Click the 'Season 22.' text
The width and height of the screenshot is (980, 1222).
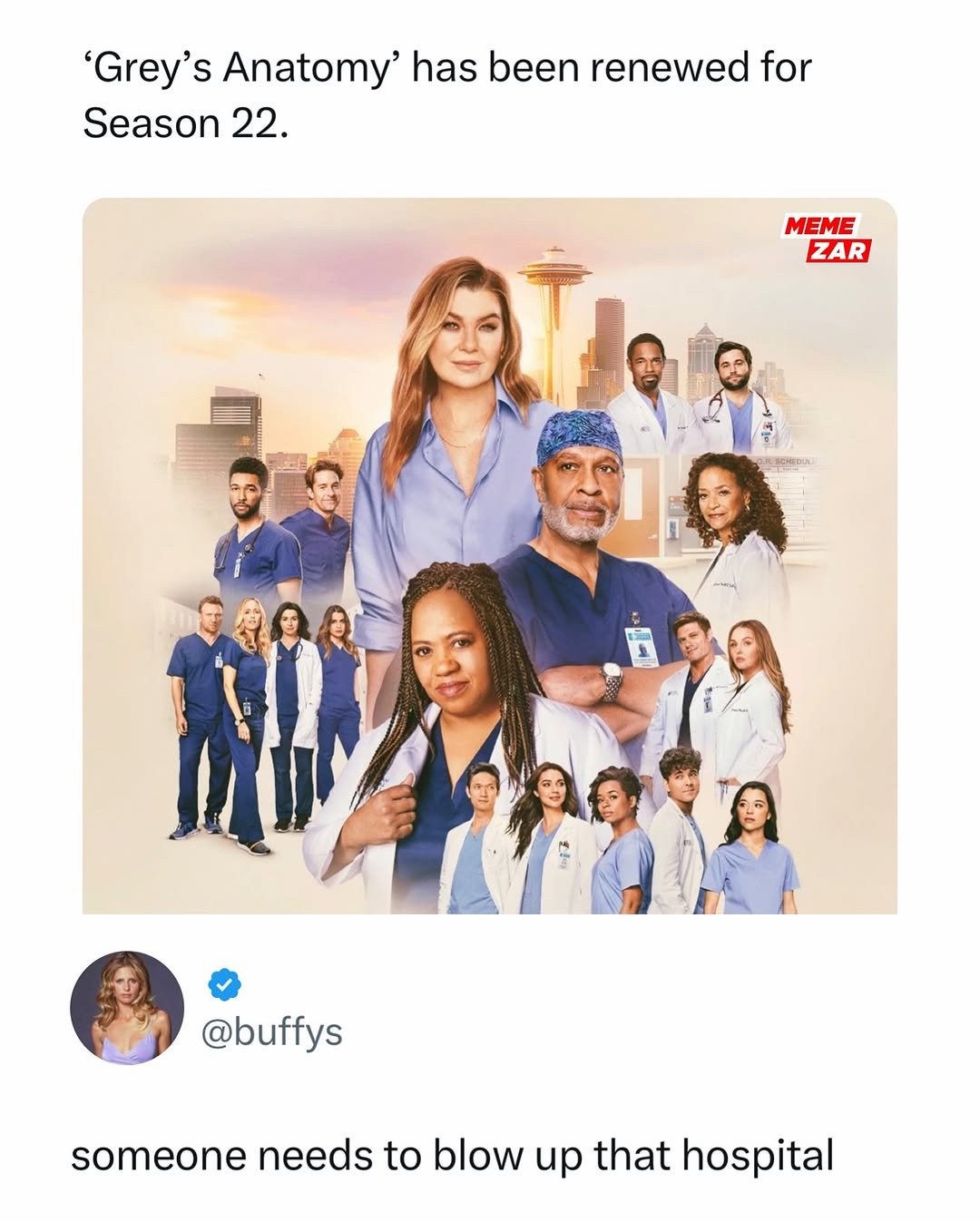click(x=185, y=123)
